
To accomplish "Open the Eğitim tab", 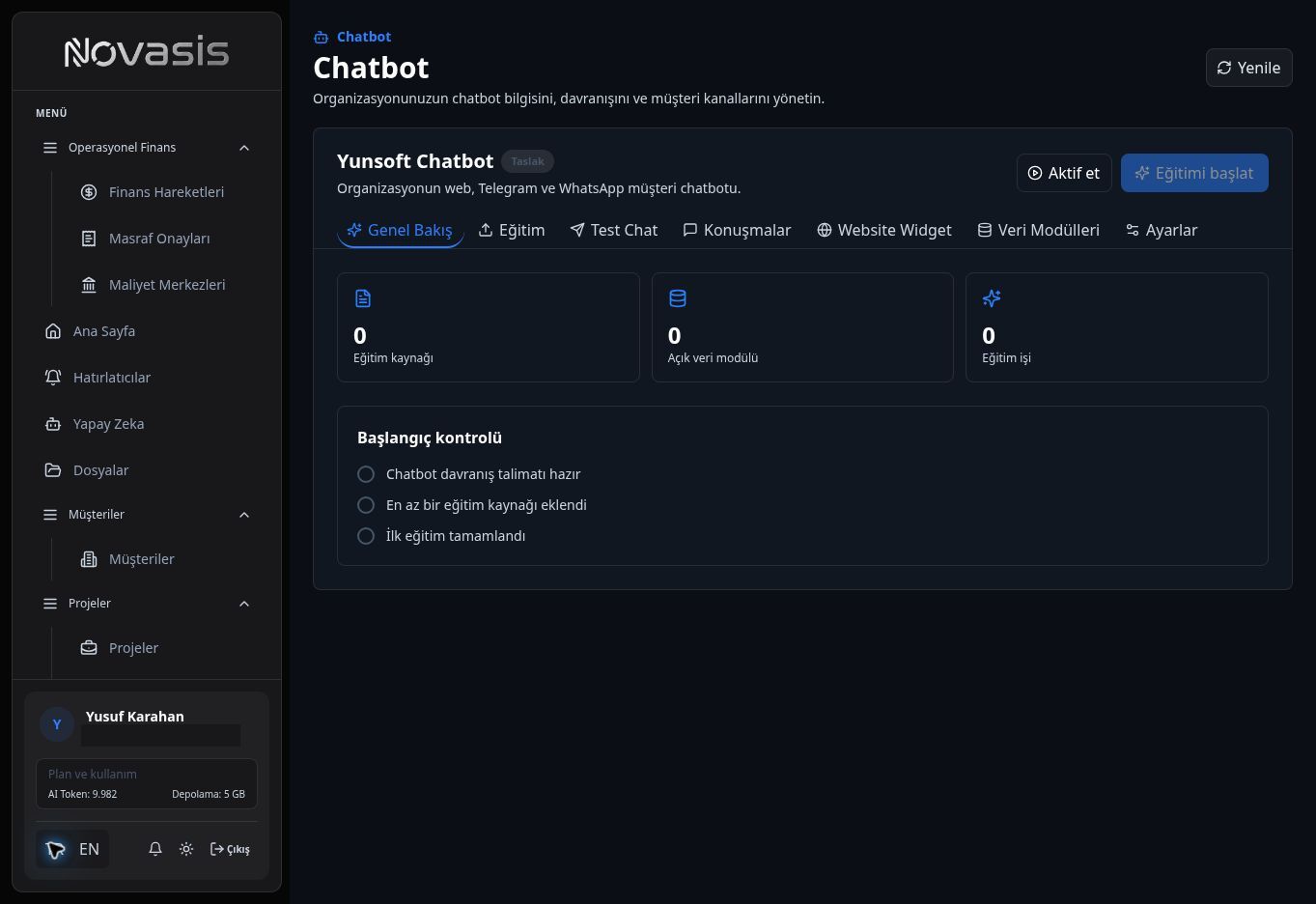I will (x=512, y=230).
